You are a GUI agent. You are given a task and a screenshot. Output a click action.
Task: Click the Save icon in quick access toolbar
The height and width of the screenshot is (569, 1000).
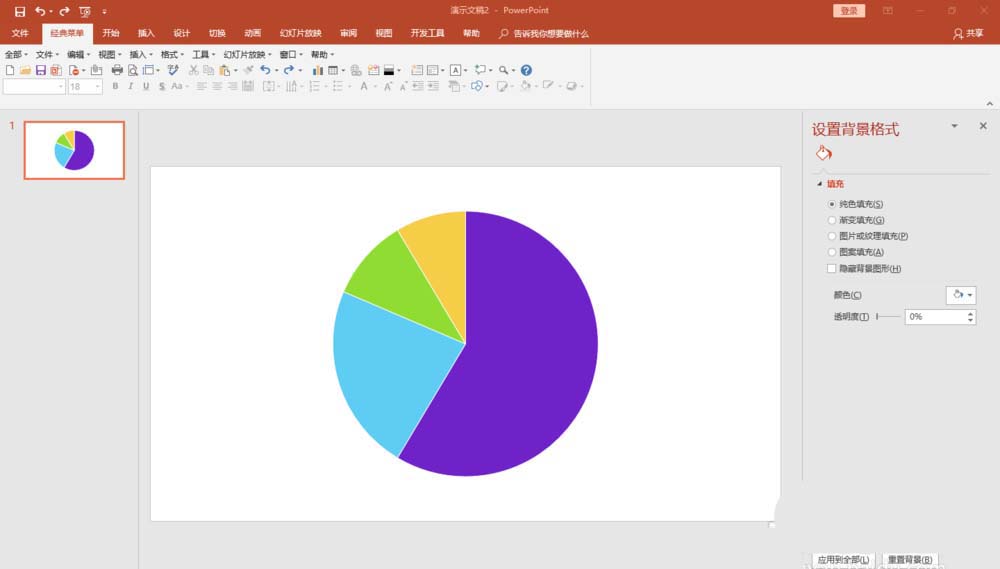coord(19,11)
